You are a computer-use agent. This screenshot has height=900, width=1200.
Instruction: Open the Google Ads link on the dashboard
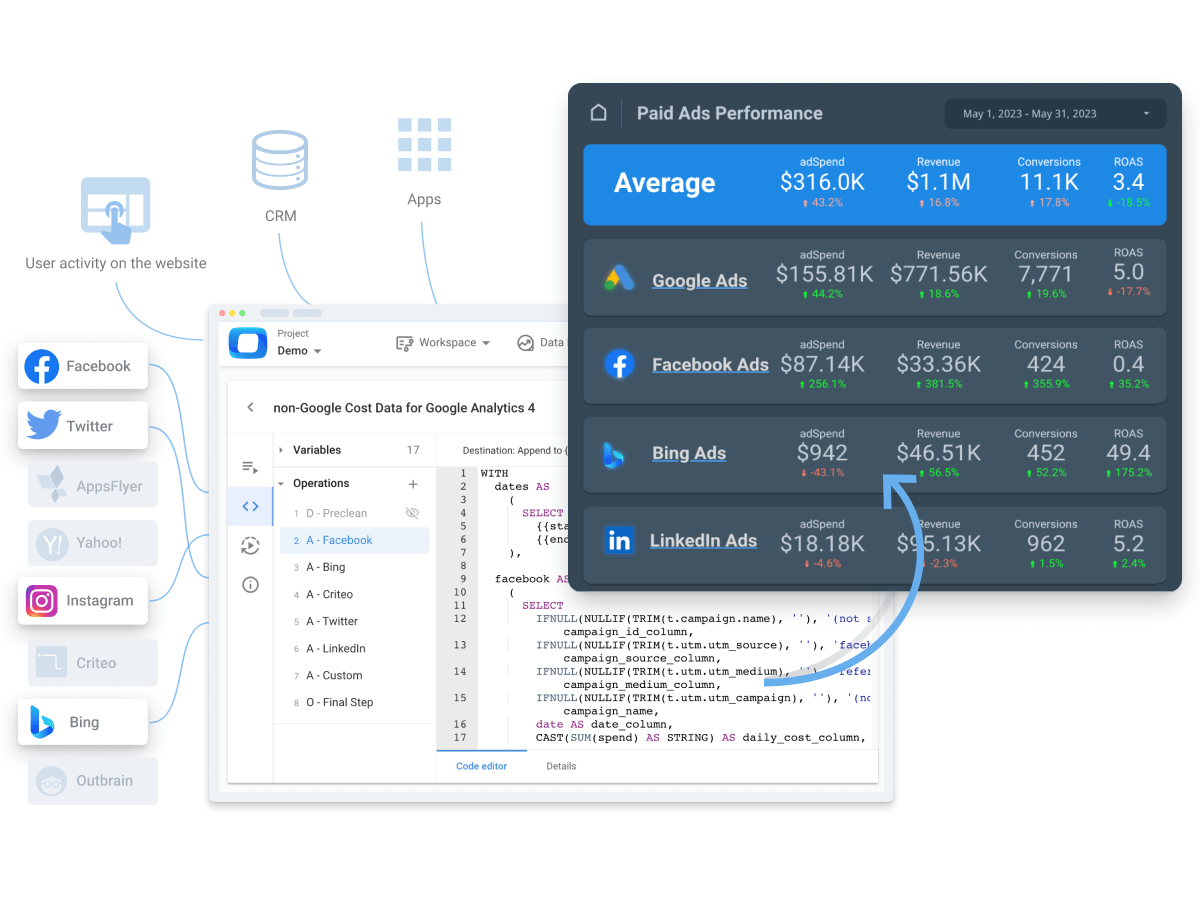[x=699, y=280]
